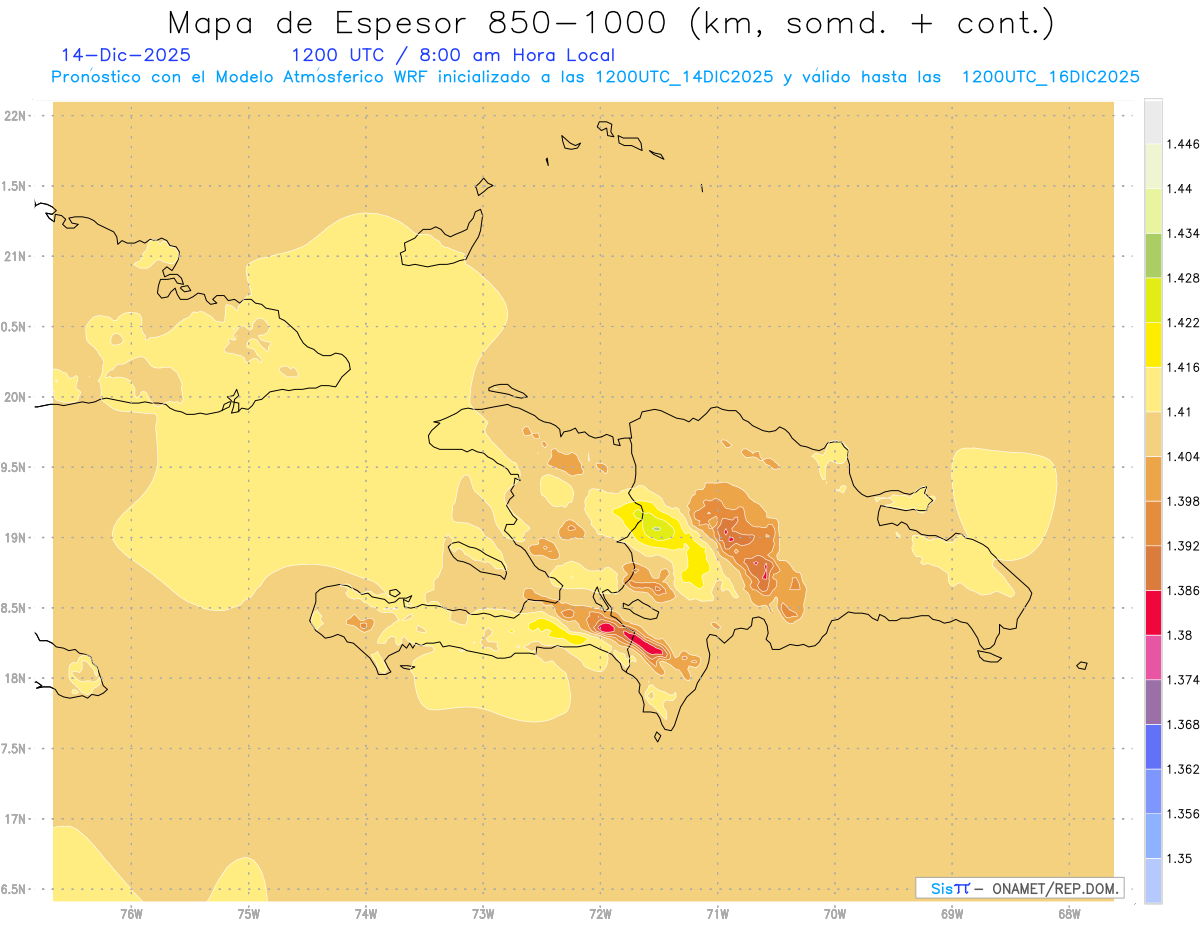Click the '75W' longitude label
The image size is (1200, 927).
pos(249,913)
